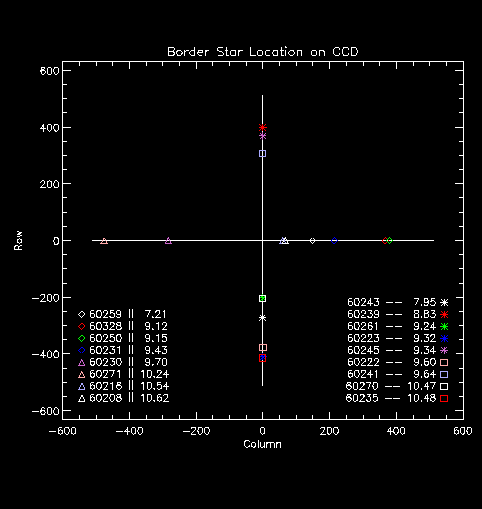Click the lavender square legend symbol after 9.64
The width and height of the screenshot is (482, 509).
pos(444,374)
